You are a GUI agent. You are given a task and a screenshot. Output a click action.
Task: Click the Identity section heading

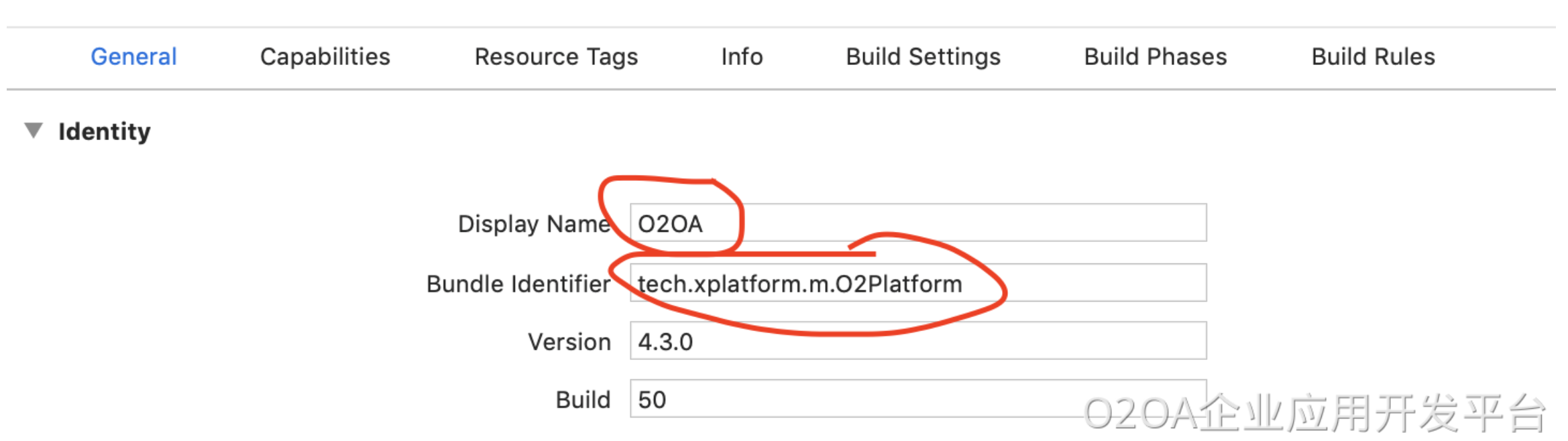[x=105, y=131]
